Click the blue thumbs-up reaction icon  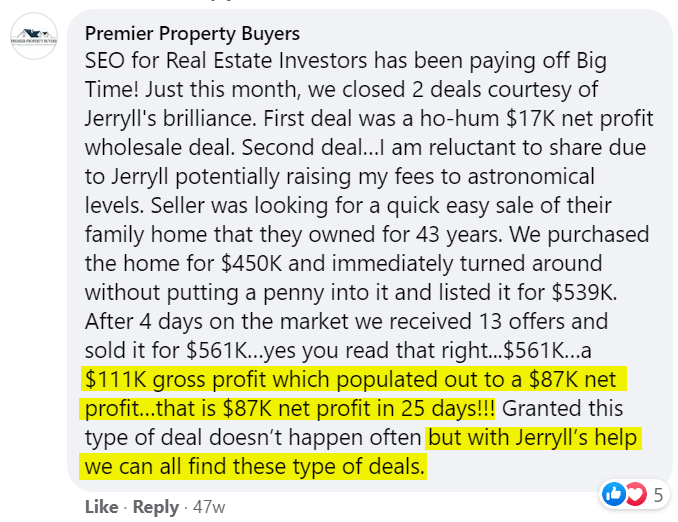(612, 493)
